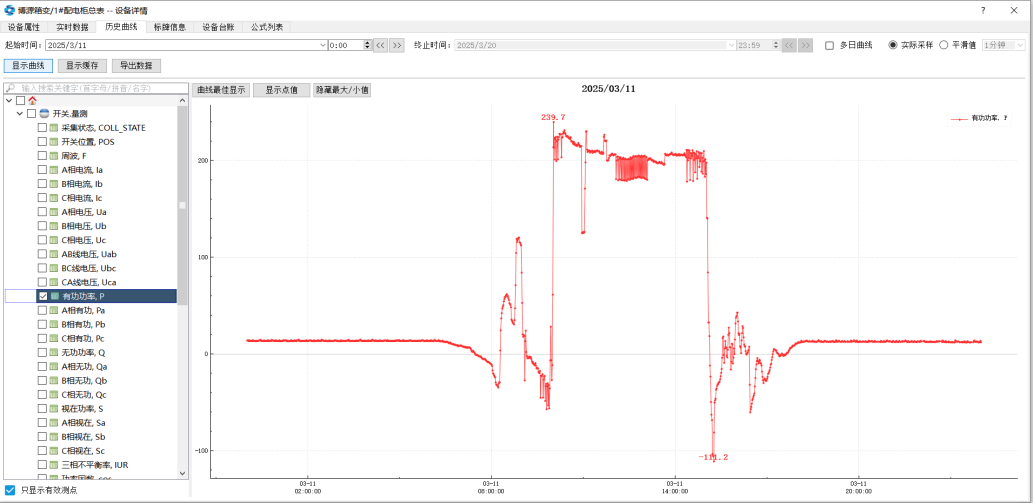Screen dimensions: 1033x503
Task: Toggle 只显示有效测点 checkbox at bottom
Action: pyautogui.click(x=10, y=490)
